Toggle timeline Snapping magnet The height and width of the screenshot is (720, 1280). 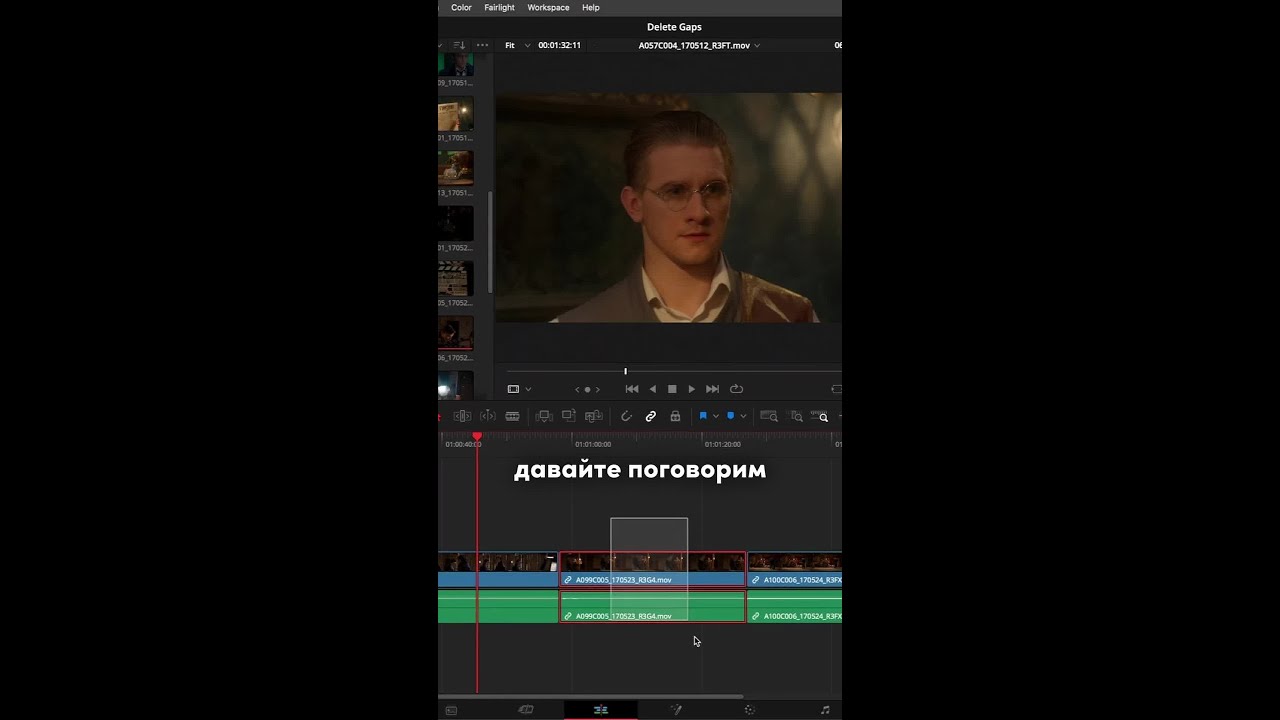(627, 416)
